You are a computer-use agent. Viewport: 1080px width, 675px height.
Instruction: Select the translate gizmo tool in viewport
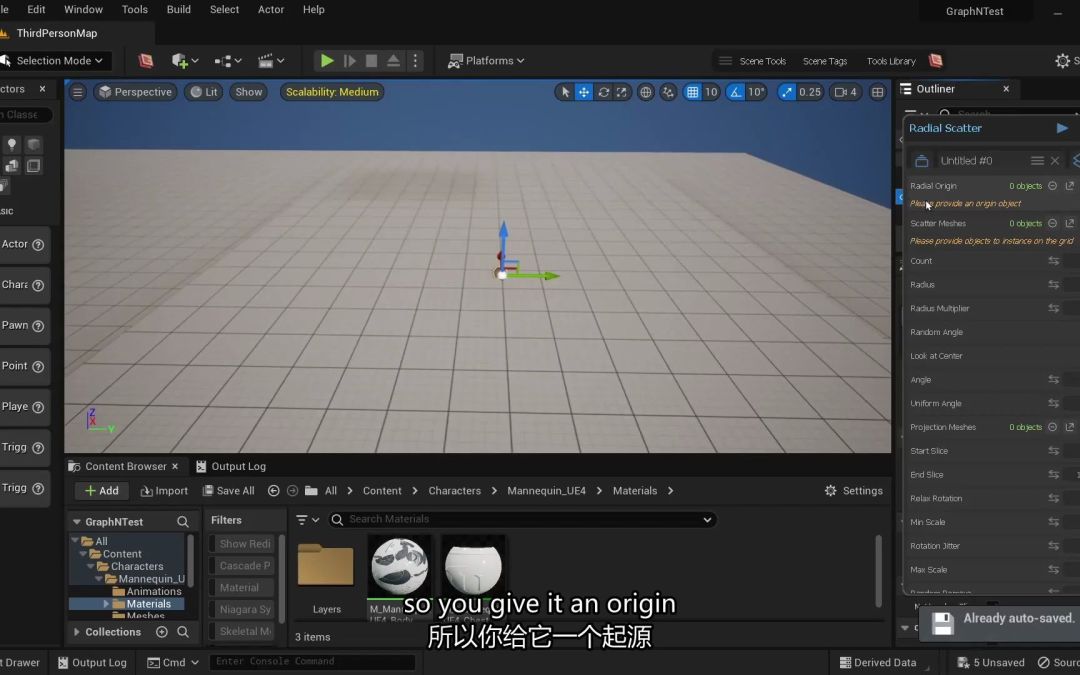(x=584, y=92)
